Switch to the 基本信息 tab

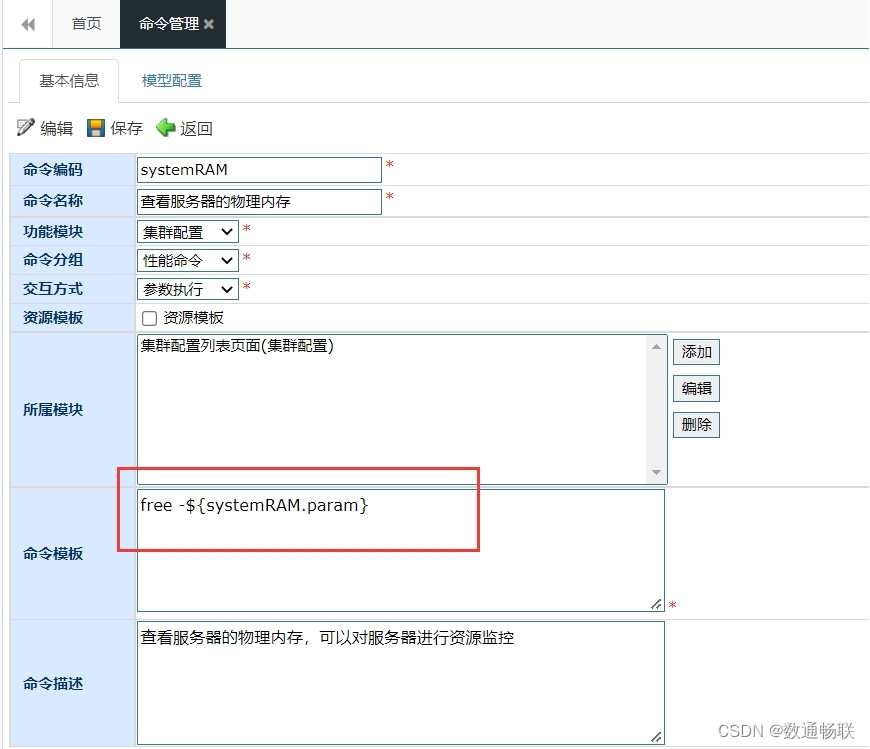pyautogui.click(x=69, y=81)
